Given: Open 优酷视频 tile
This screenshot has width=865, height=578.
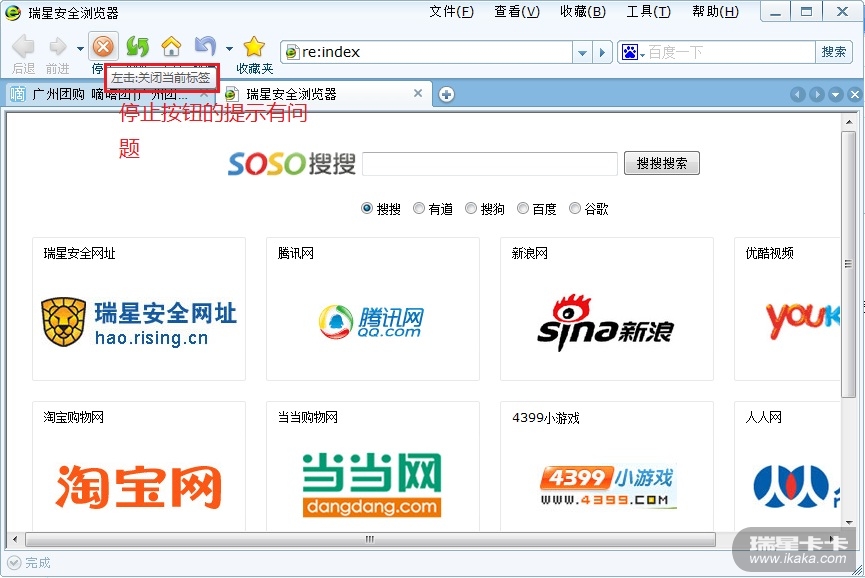Looking at the screenshot, I should [x=787, y=309].
